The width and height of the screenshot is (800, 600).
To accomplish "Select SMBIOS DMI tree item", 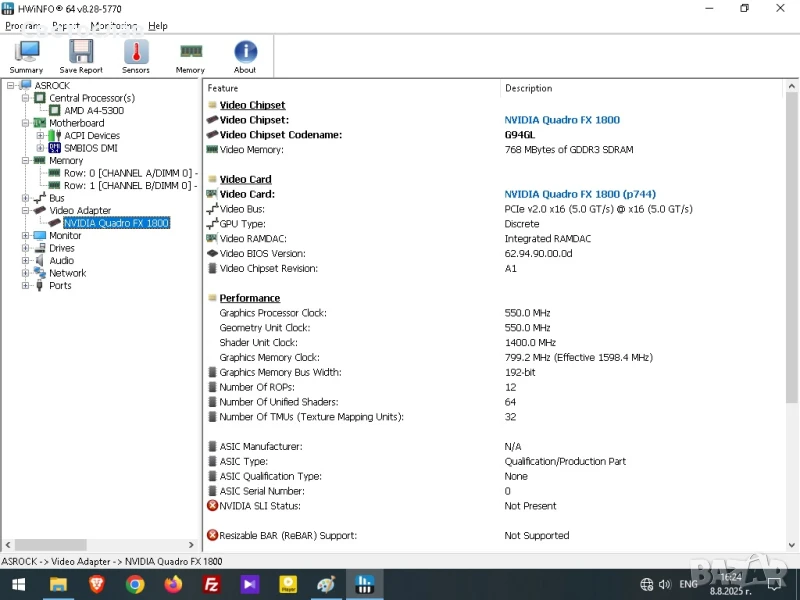I will tap(90, 148).
